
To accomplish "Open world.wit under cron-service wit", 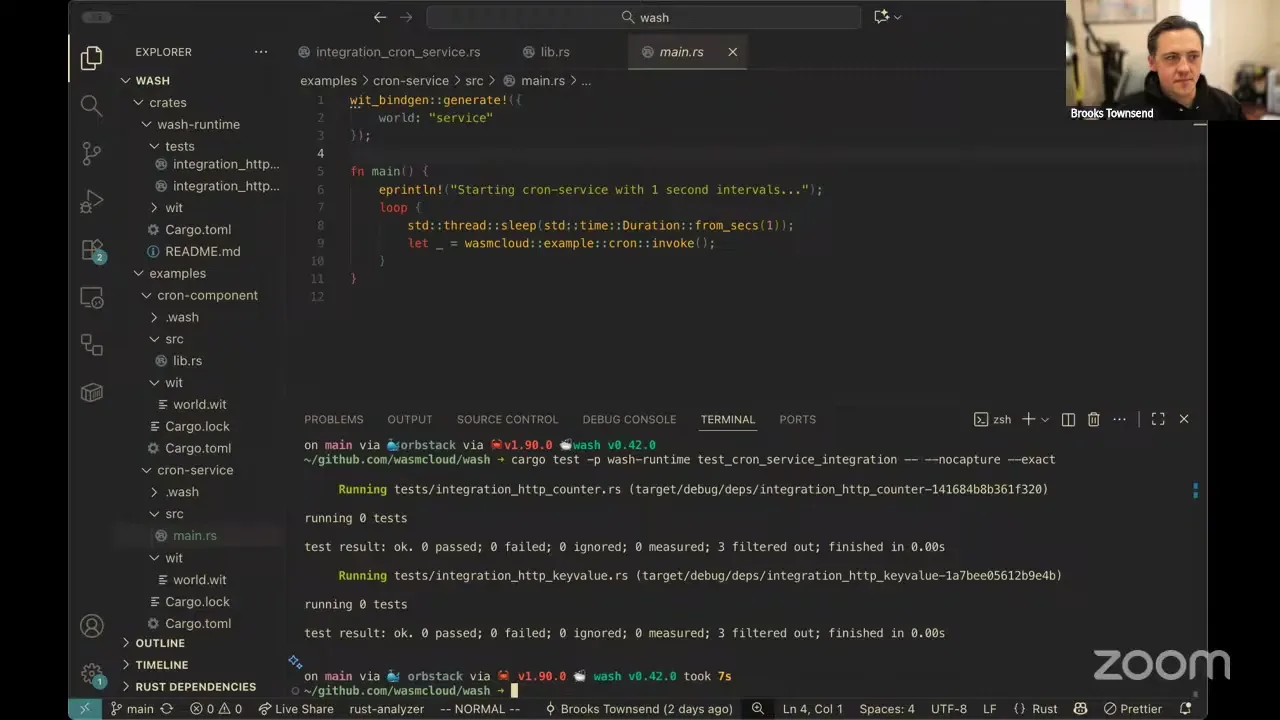I will coord(199,580).
